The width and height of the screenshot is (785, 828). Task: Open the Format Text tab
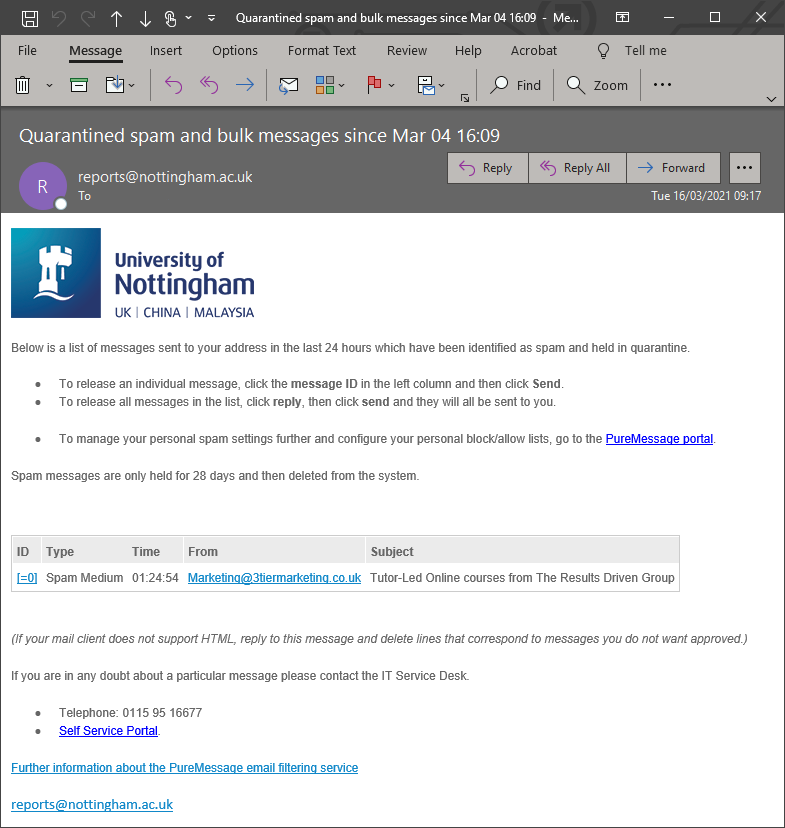(x=322, y=50)
